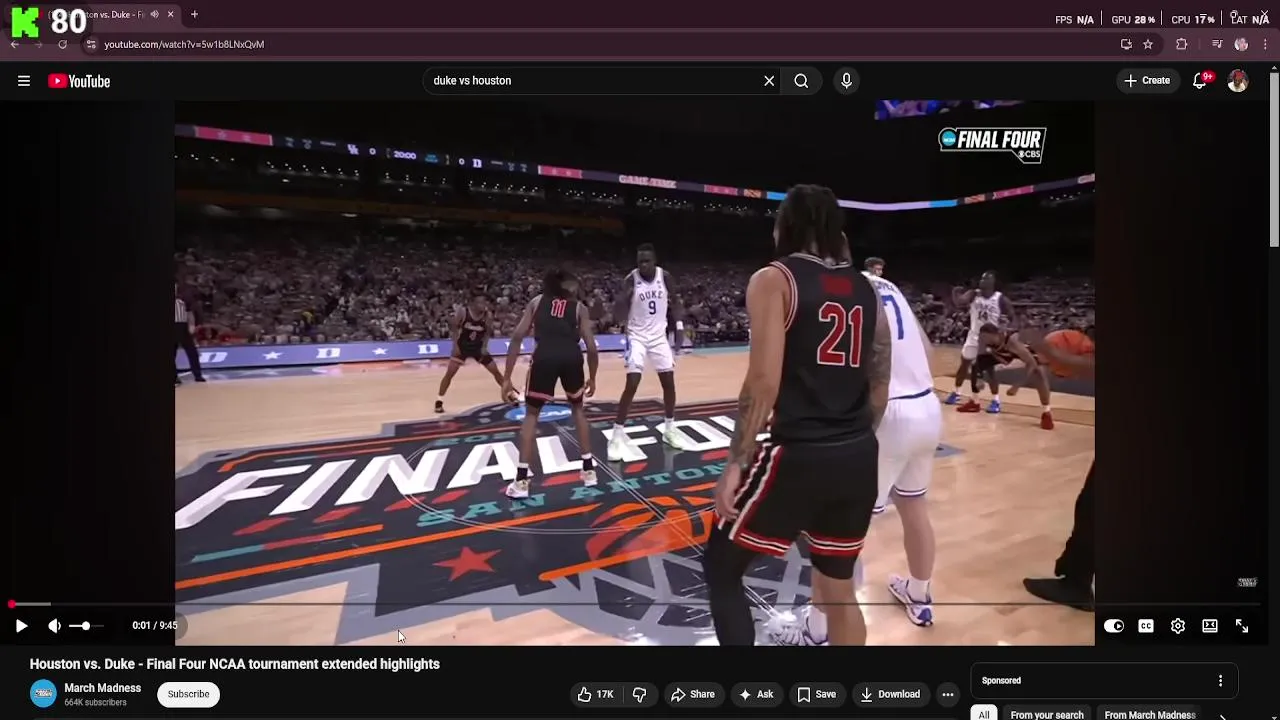Enter full screen mode
1280x720 pixels.
tap(1242, 626)
